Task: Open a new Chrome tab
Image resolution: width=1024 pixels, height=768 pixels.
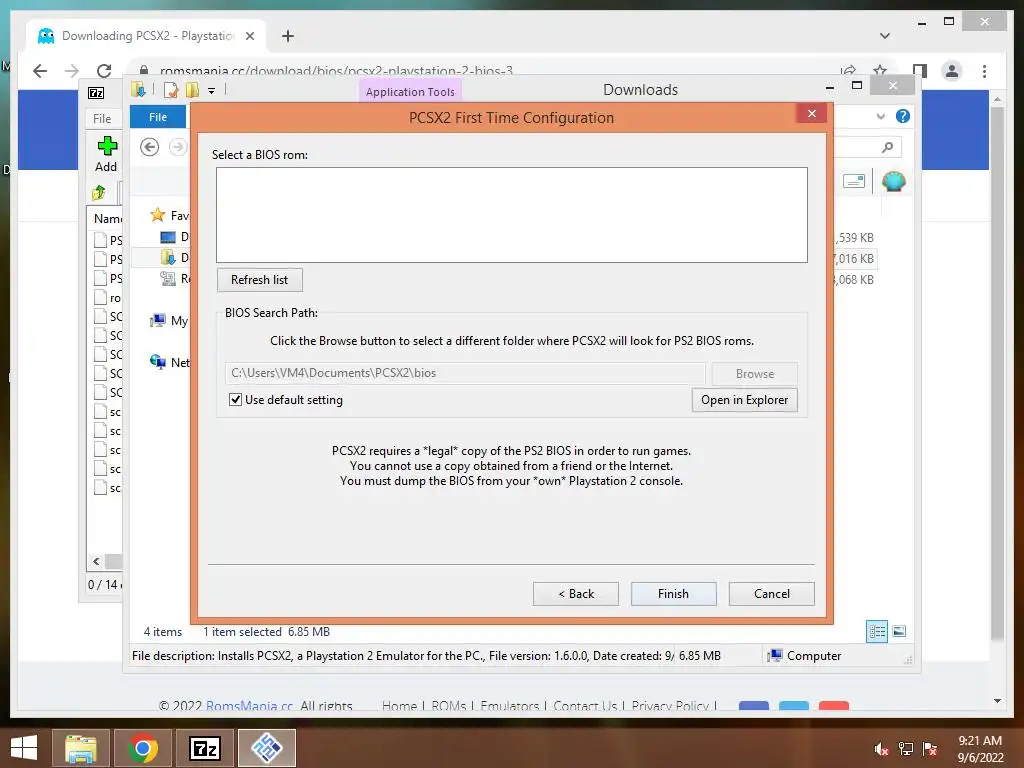Action: [287, 36]
